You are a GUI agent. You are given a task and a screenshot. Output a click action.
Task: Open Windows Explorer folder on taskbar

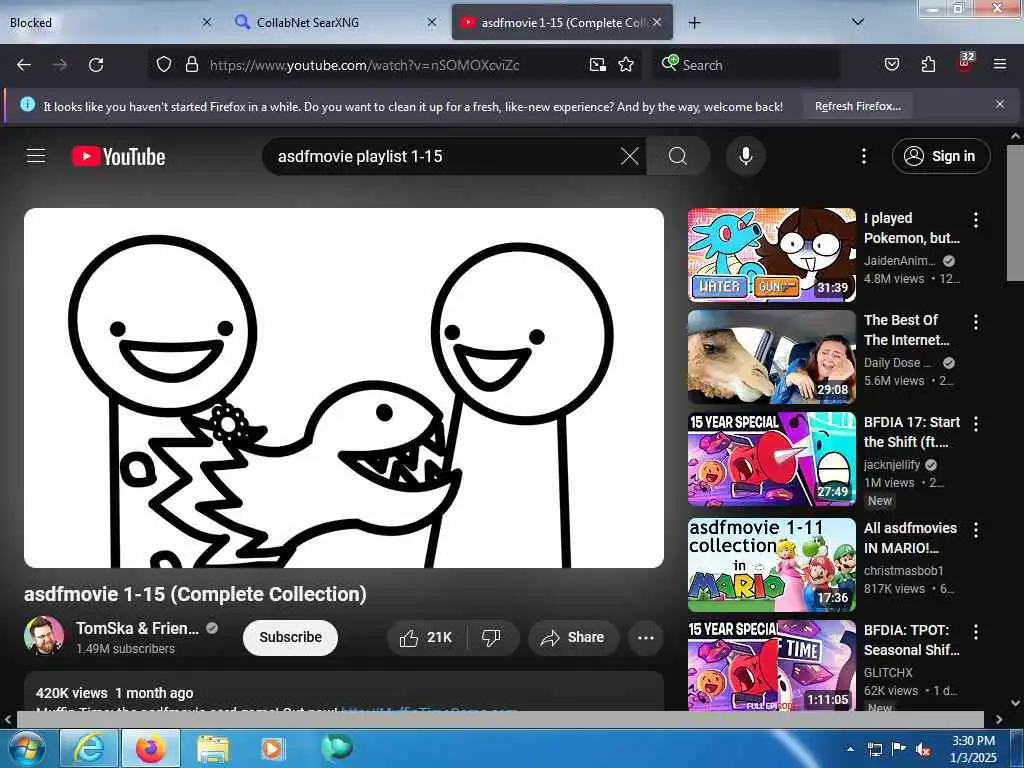click(213, 749)
